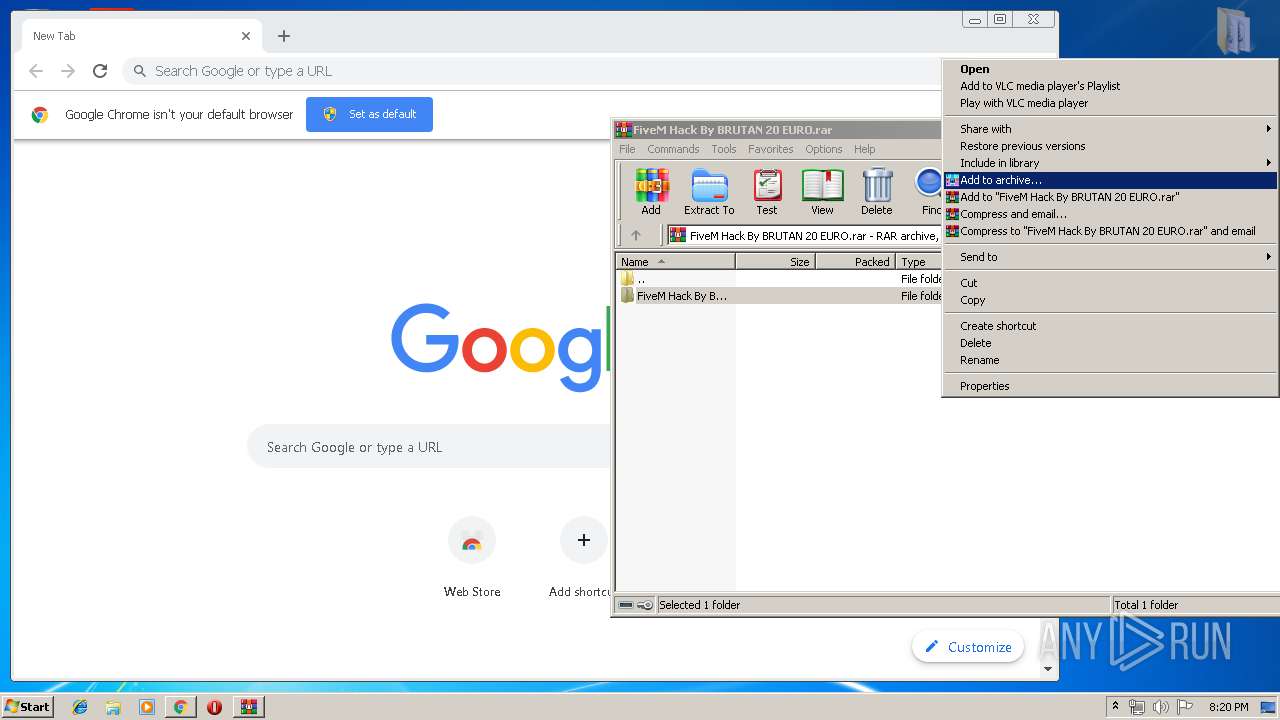
Task: Choose Add to archive... entry
Action: pyautogui.click(x=1110, y=180)
